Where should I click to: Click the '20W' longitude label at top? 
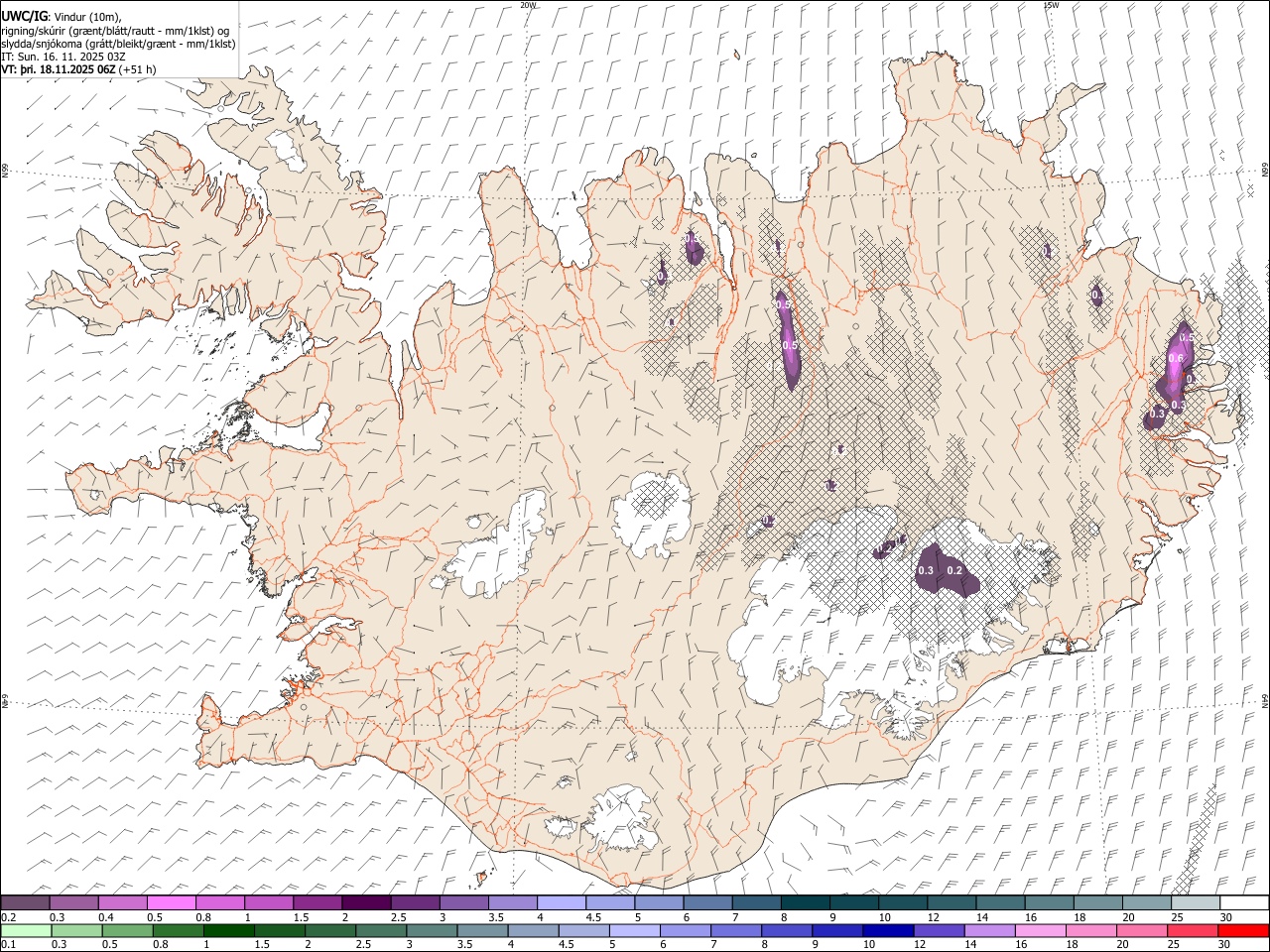tap(528, 5)
